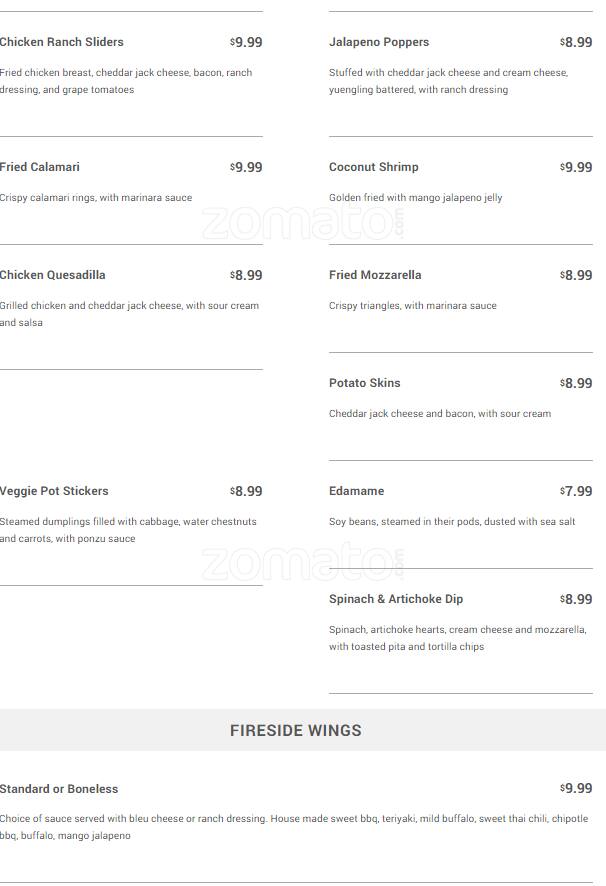Open the Veggie Pot Stickers item
This screenshot has height=886, width=606.
pos(54,491)
